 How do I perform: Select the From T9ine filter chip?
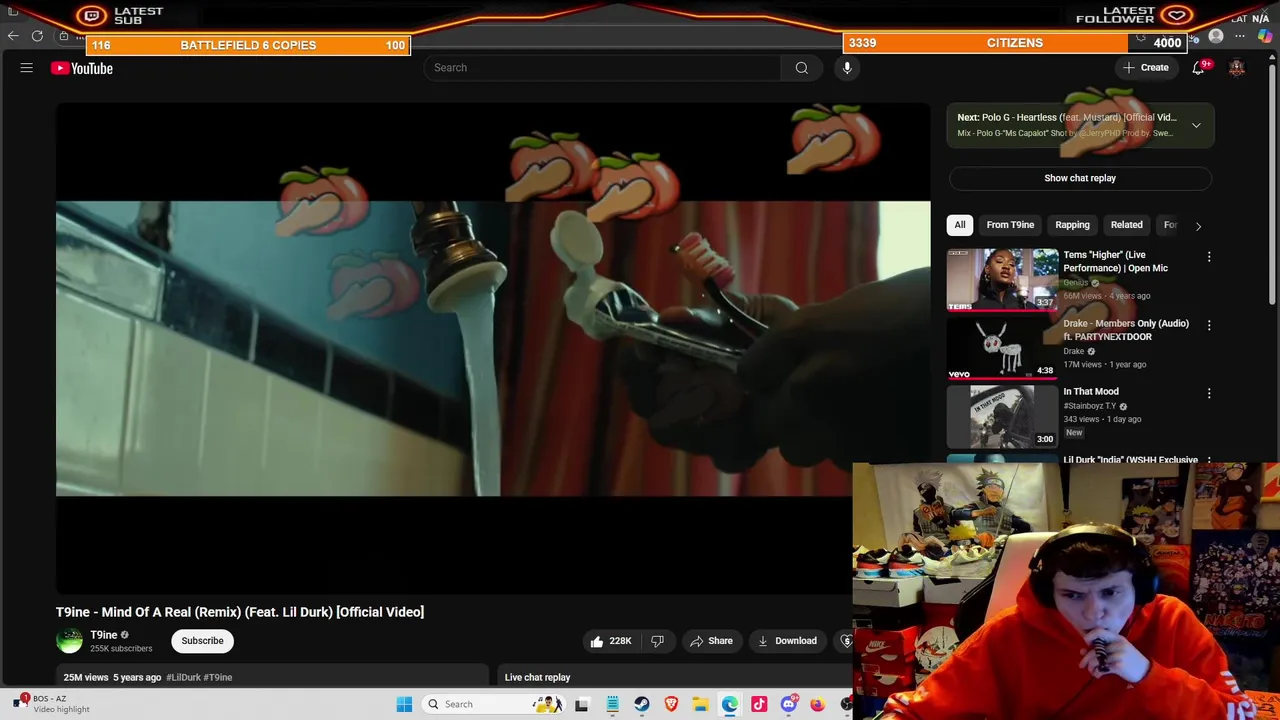click(1010, 225)
